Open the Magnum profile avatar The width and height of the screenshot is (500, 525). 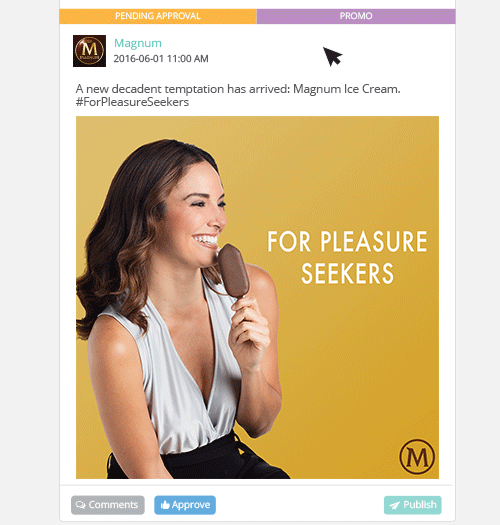point(89,51)
